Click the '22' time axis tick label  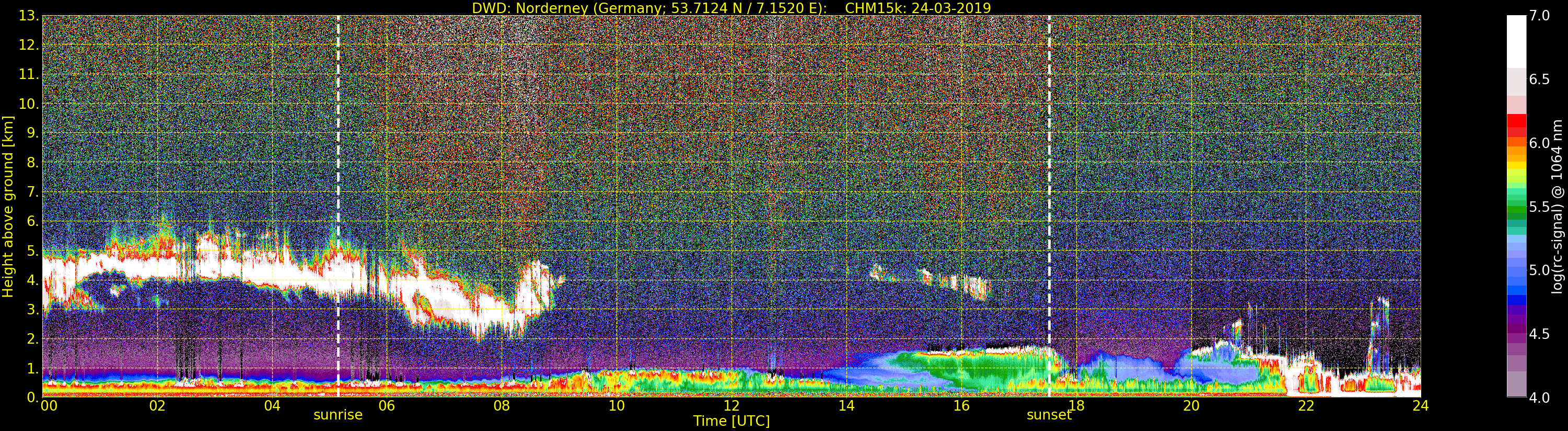(x=1306, y=406)
